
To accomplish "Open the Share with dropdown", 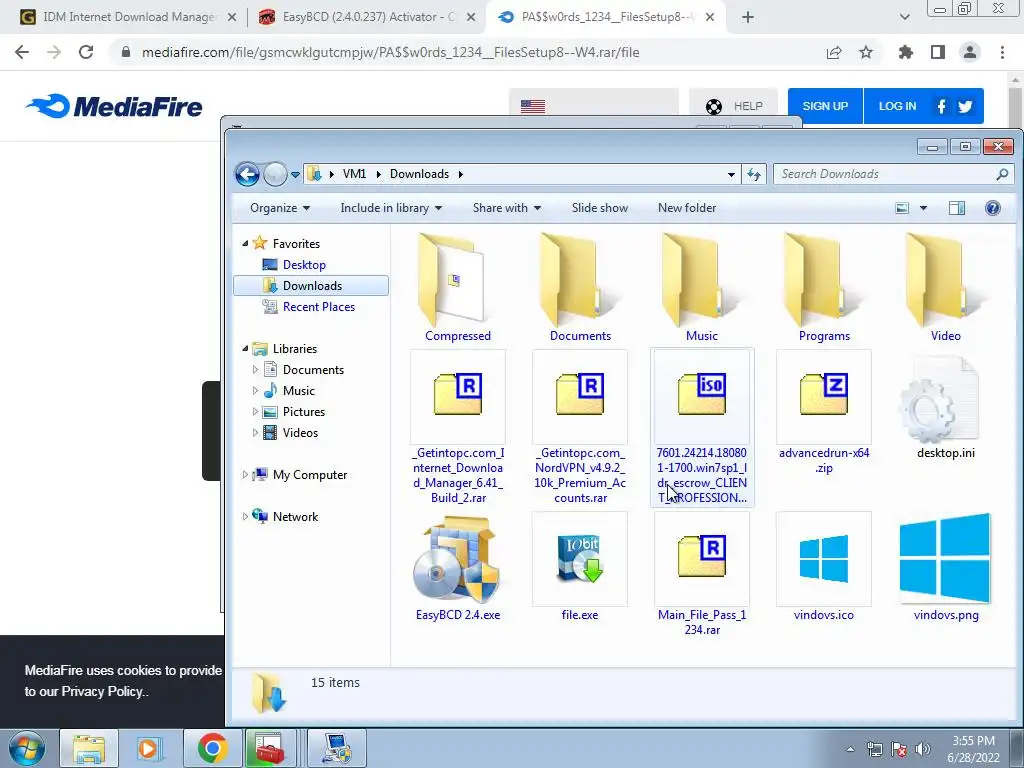I will point(506,208).
